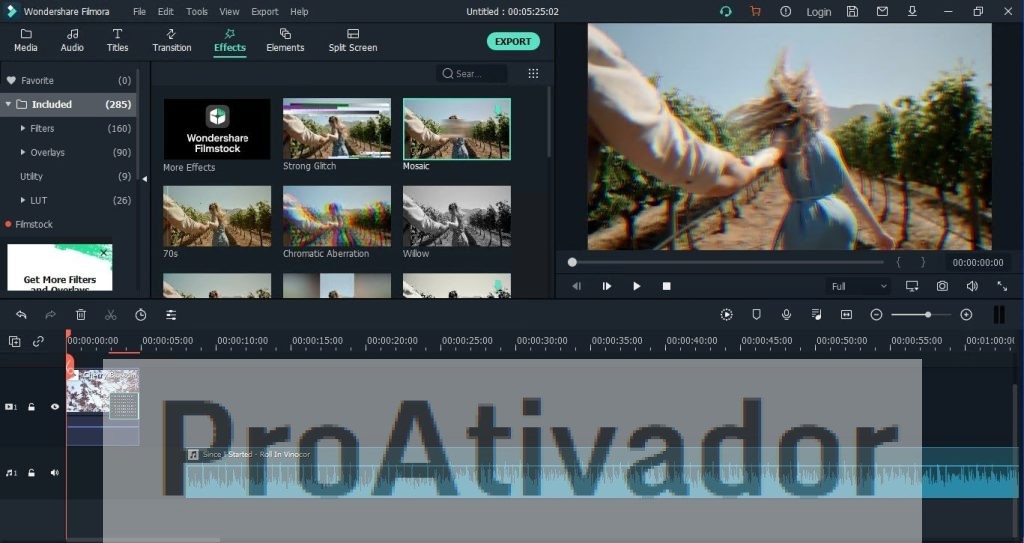Collapse the side panel arrow
1024x543 pixels.
[x=144, y=178]
